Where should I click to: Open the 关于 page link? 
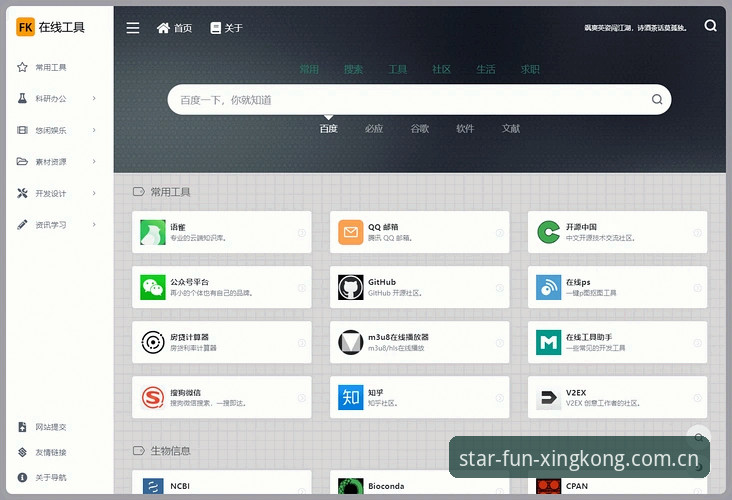coord(226,28)
